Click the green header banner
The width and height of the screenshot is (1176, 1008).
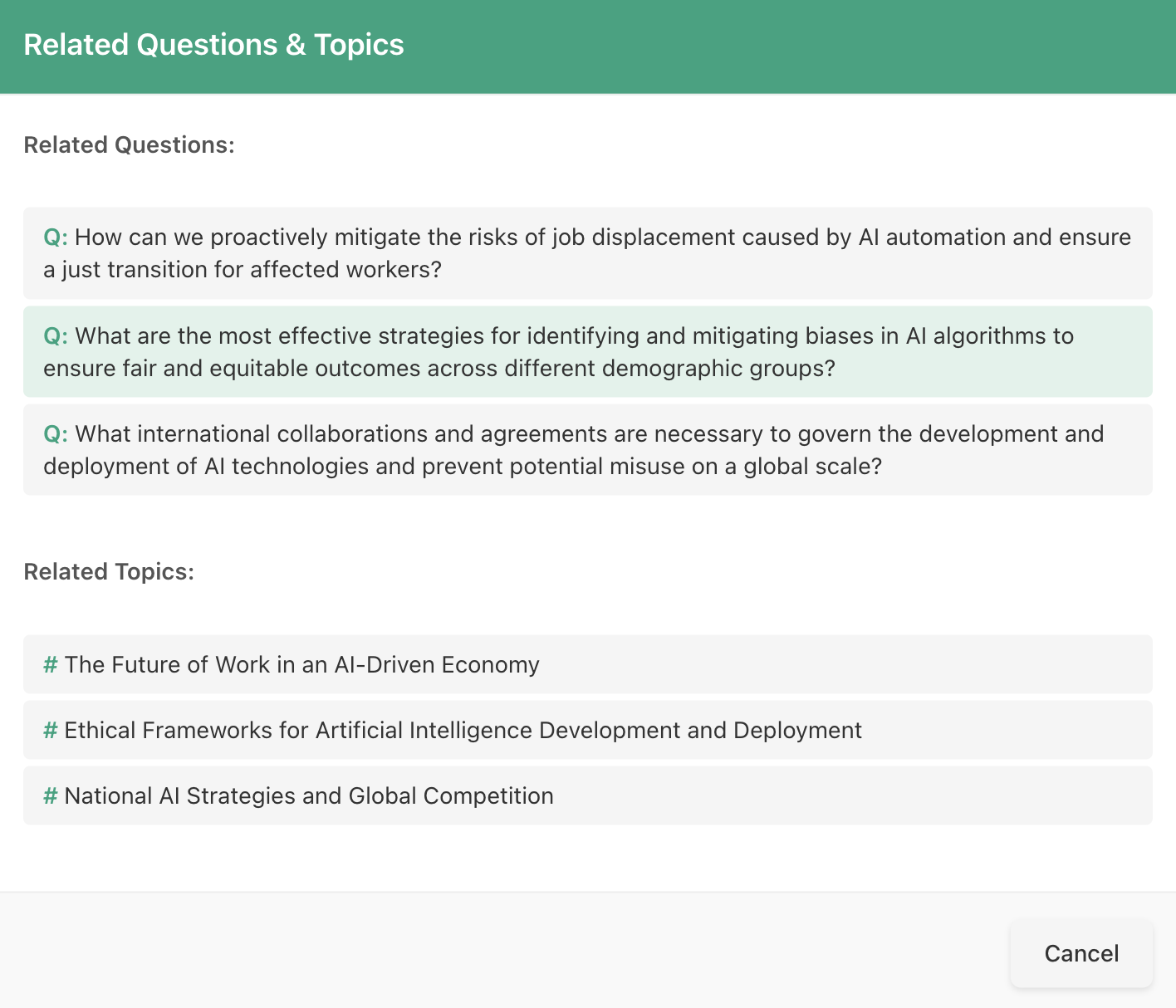coord(588,46)
